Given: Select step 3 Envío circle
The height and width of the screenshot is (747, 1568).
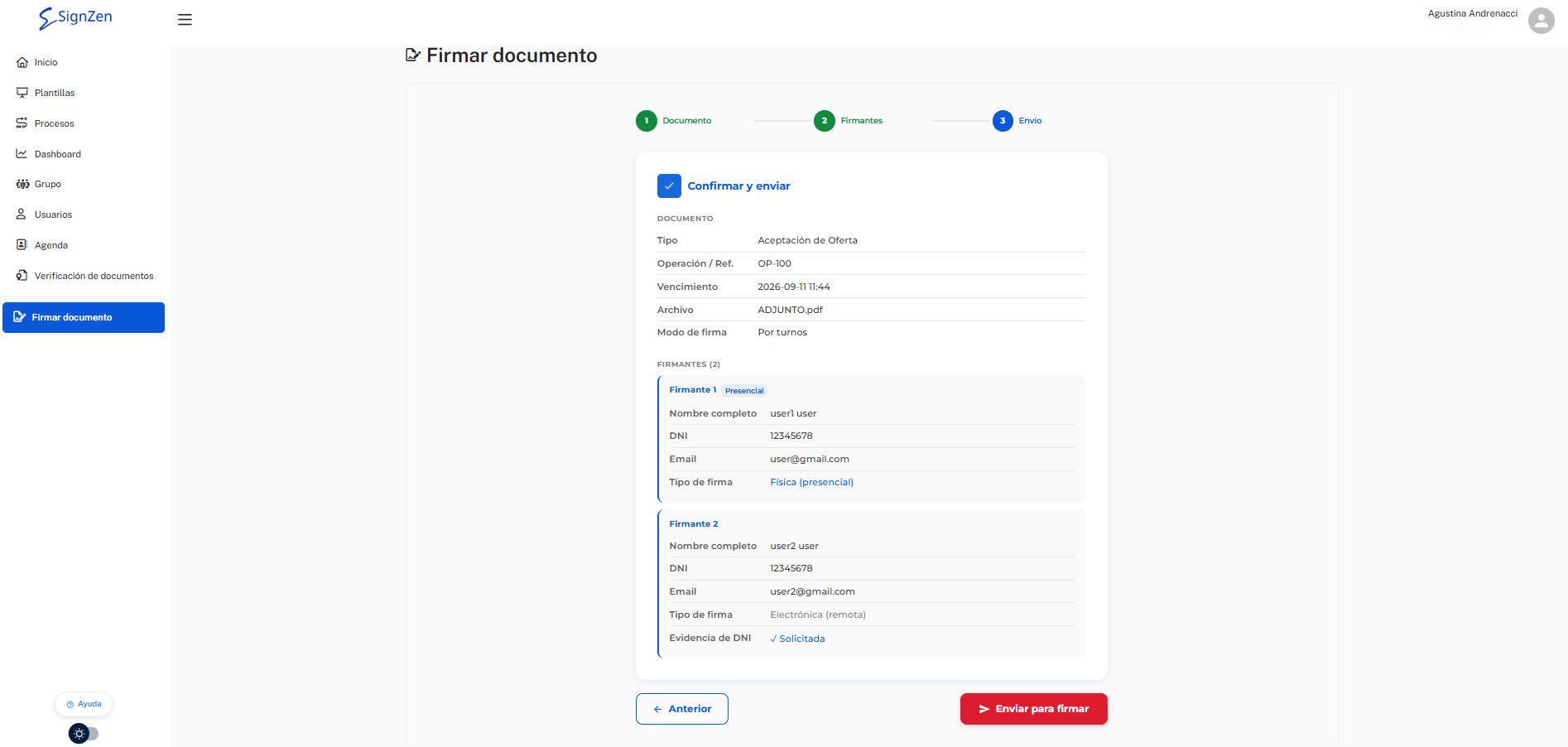Looking at the screenshot, I should (x=1003, y=121).
